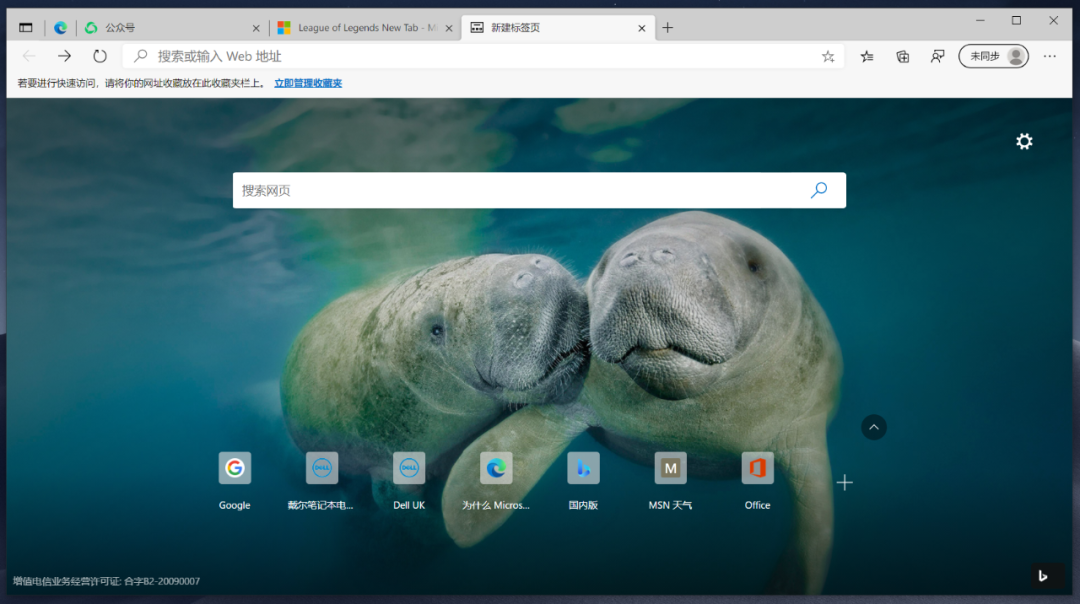Open page settings gear icon
This screenshot has height=604, width=1080.
click(x=1024, y=141)
